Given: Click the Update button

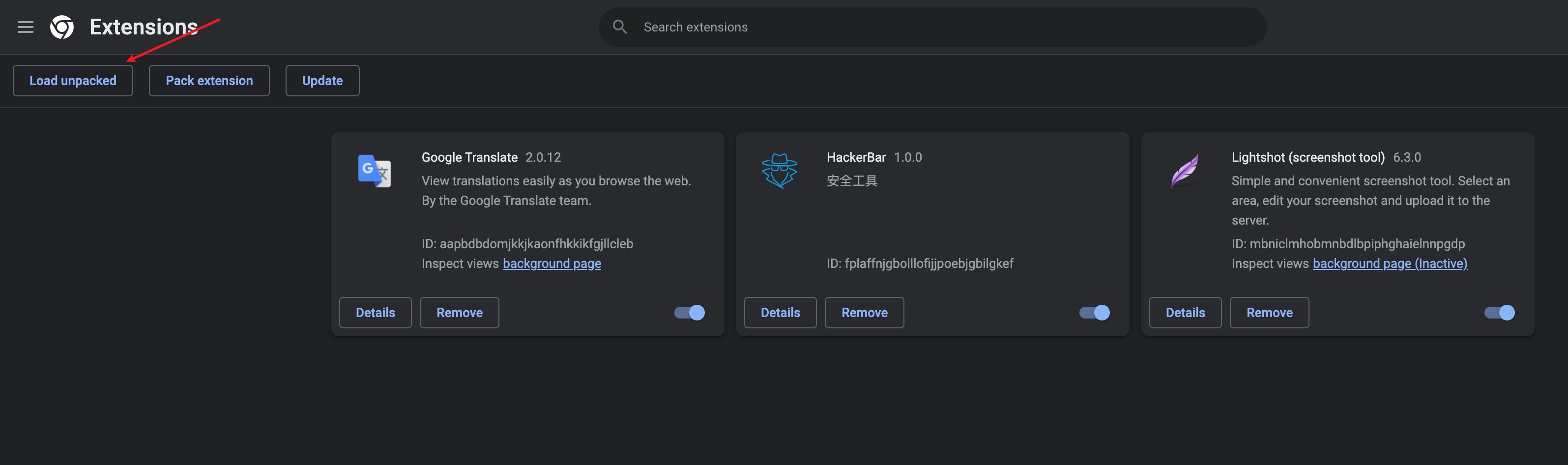Looking at the screenshot, I should click(x=322, y=80).
